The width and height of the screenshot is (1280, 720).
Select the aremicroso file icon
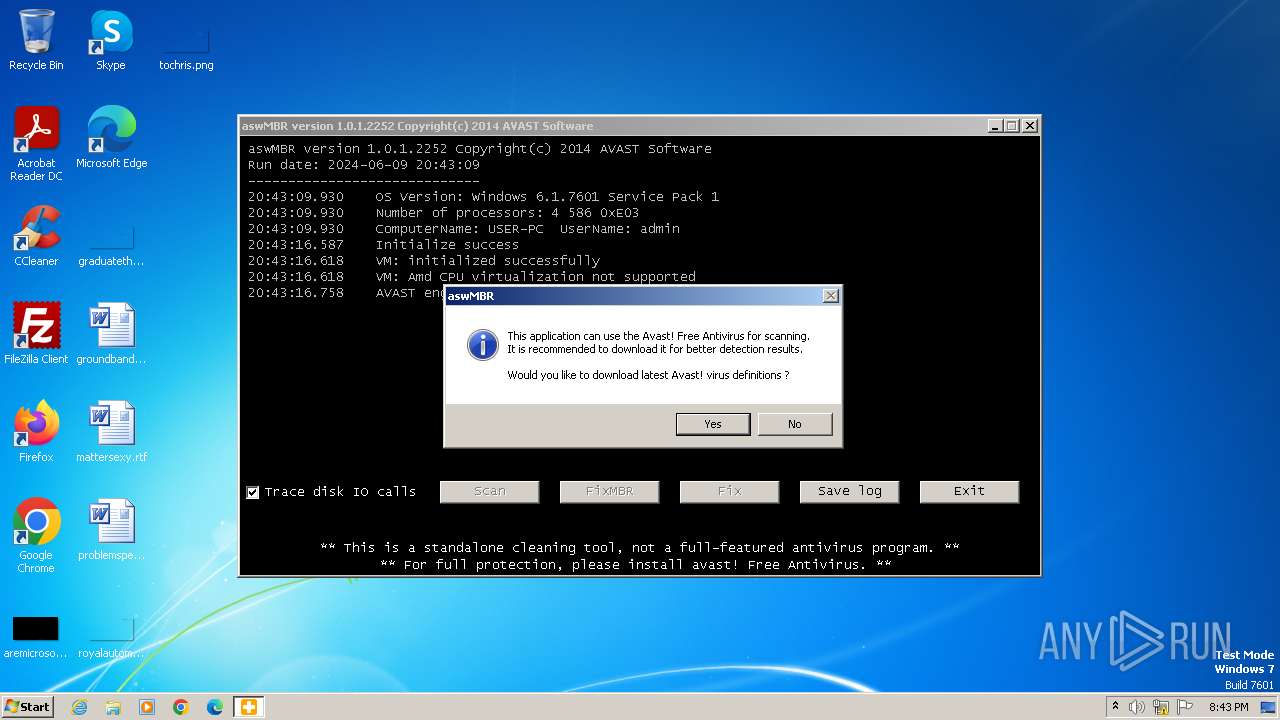36,636
